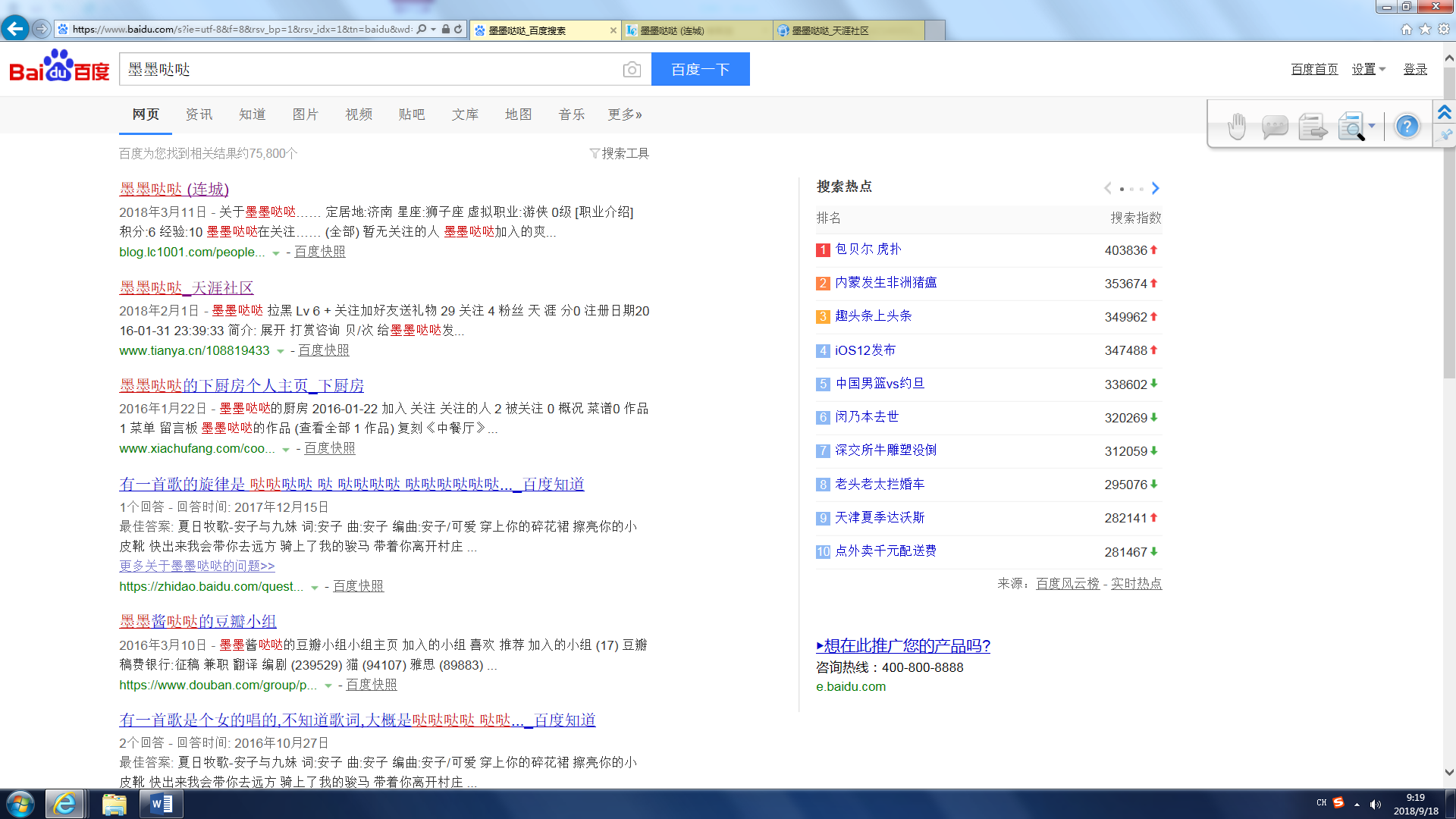Viewport: 1456px width, 819px height.
Task: Click the document export arrow icon
Action: pyautogui.click(x=1312, y=127)
